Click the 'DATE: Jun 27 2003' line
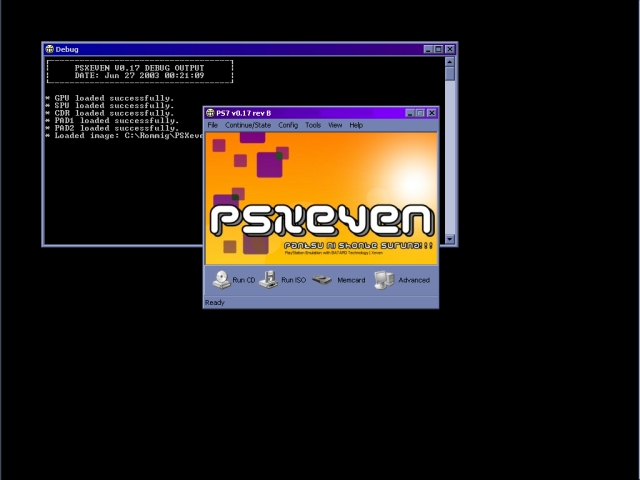Image resolution: width=640 pixels, height=480 pixels. (x=139, y=76)
